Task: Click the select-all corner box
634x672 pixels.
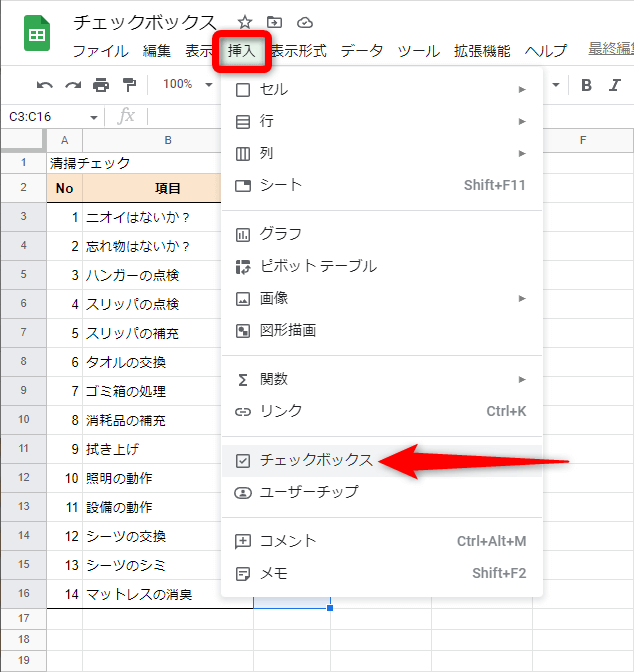Action: point(23,141)
